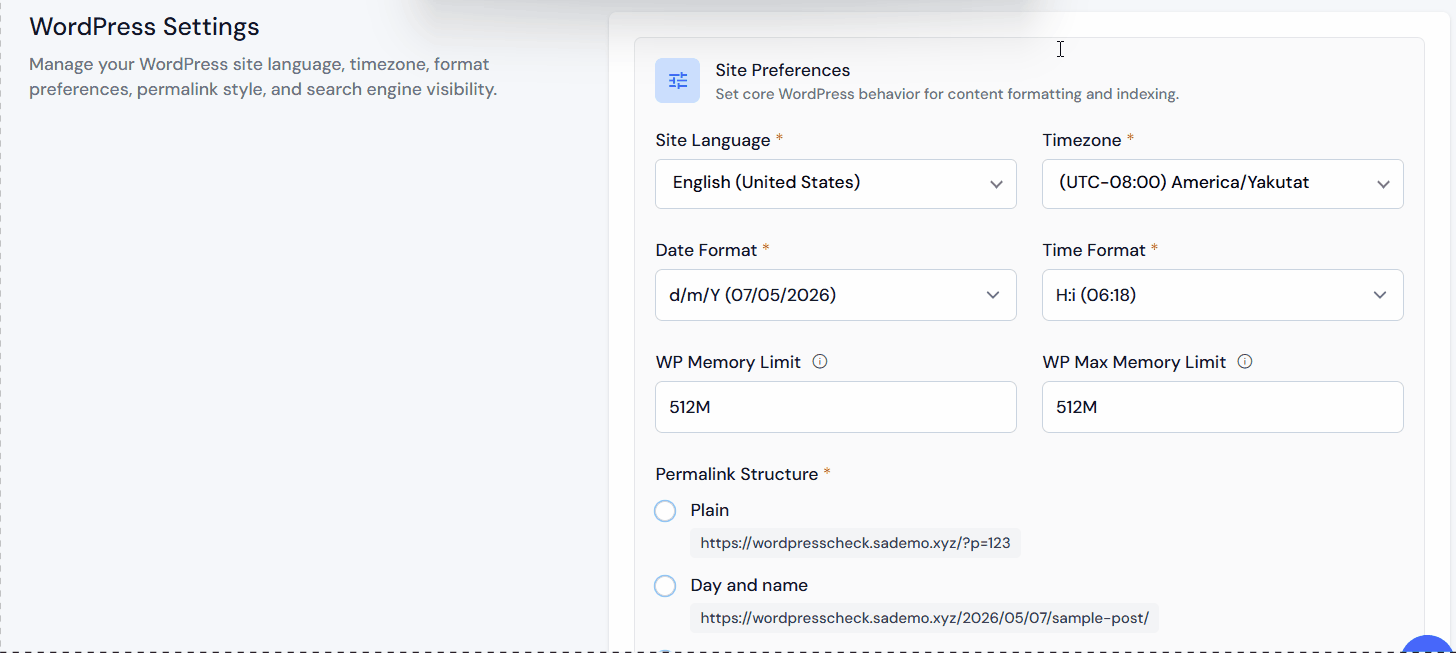Viewport: 1456px width, 653px height.
Task: Select the Day and name permalink option
Action: tap(665, 586)
